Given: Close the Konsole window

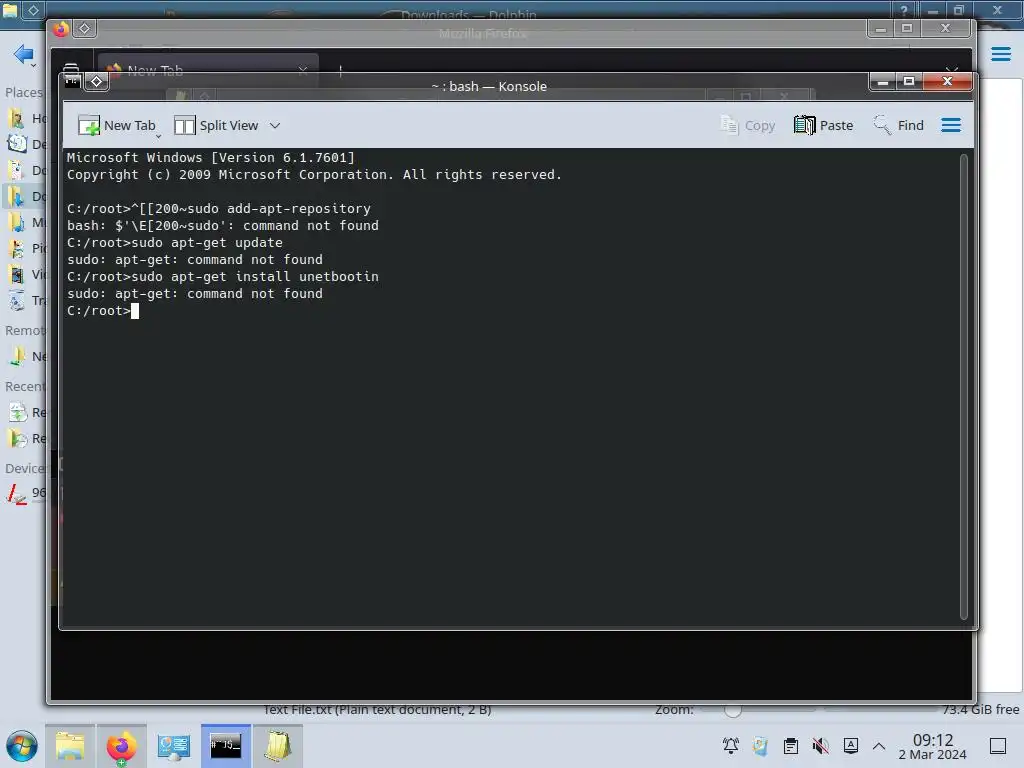Looking at the screenshot, I should (x=948, y=82).
